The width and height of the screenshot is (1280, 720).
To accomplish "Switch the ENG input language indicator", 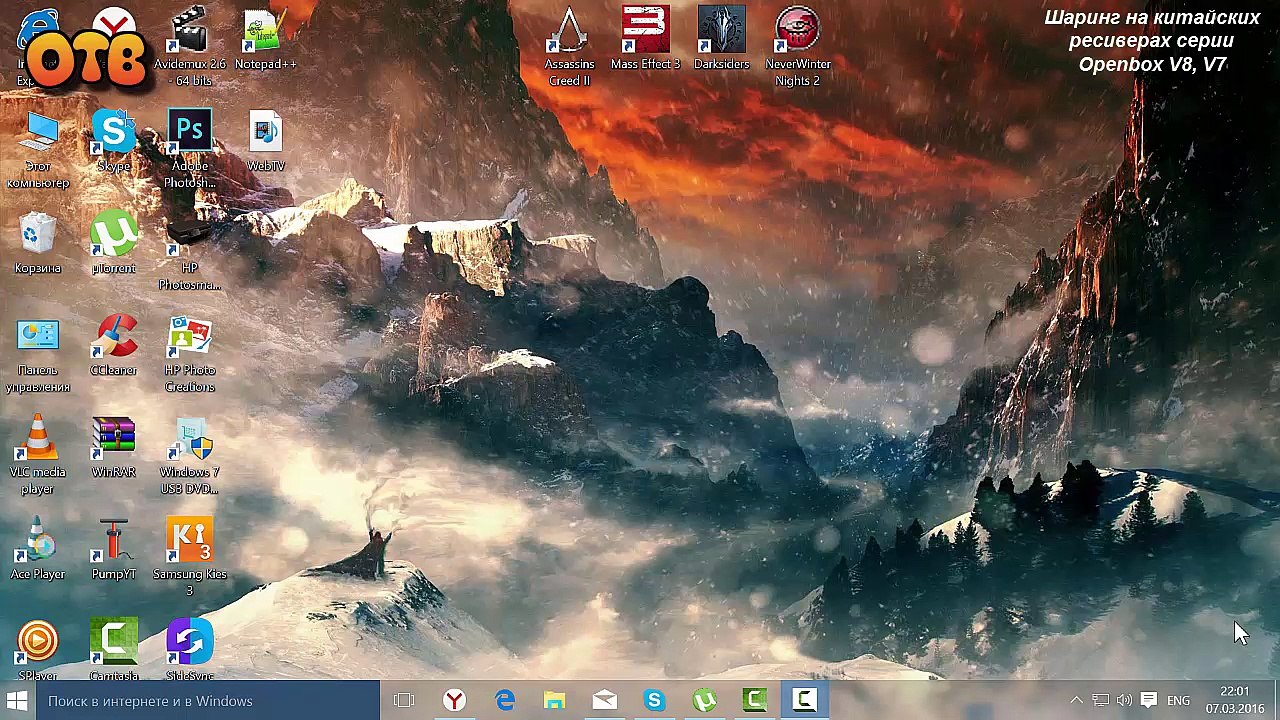I will click(1178, 701).
